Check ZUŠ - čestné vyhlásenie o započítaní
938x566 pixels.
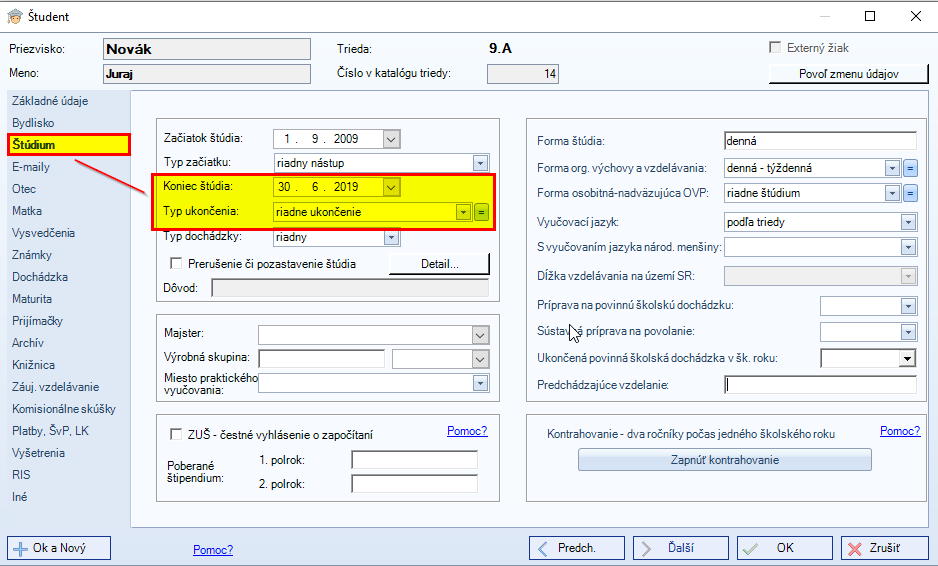click(x=176, y=434)
